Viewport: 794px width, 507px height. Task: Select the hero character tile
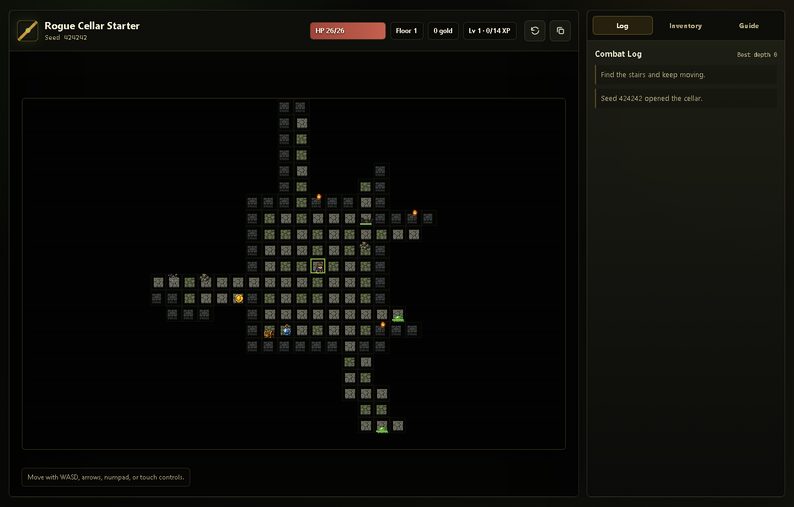317,266
